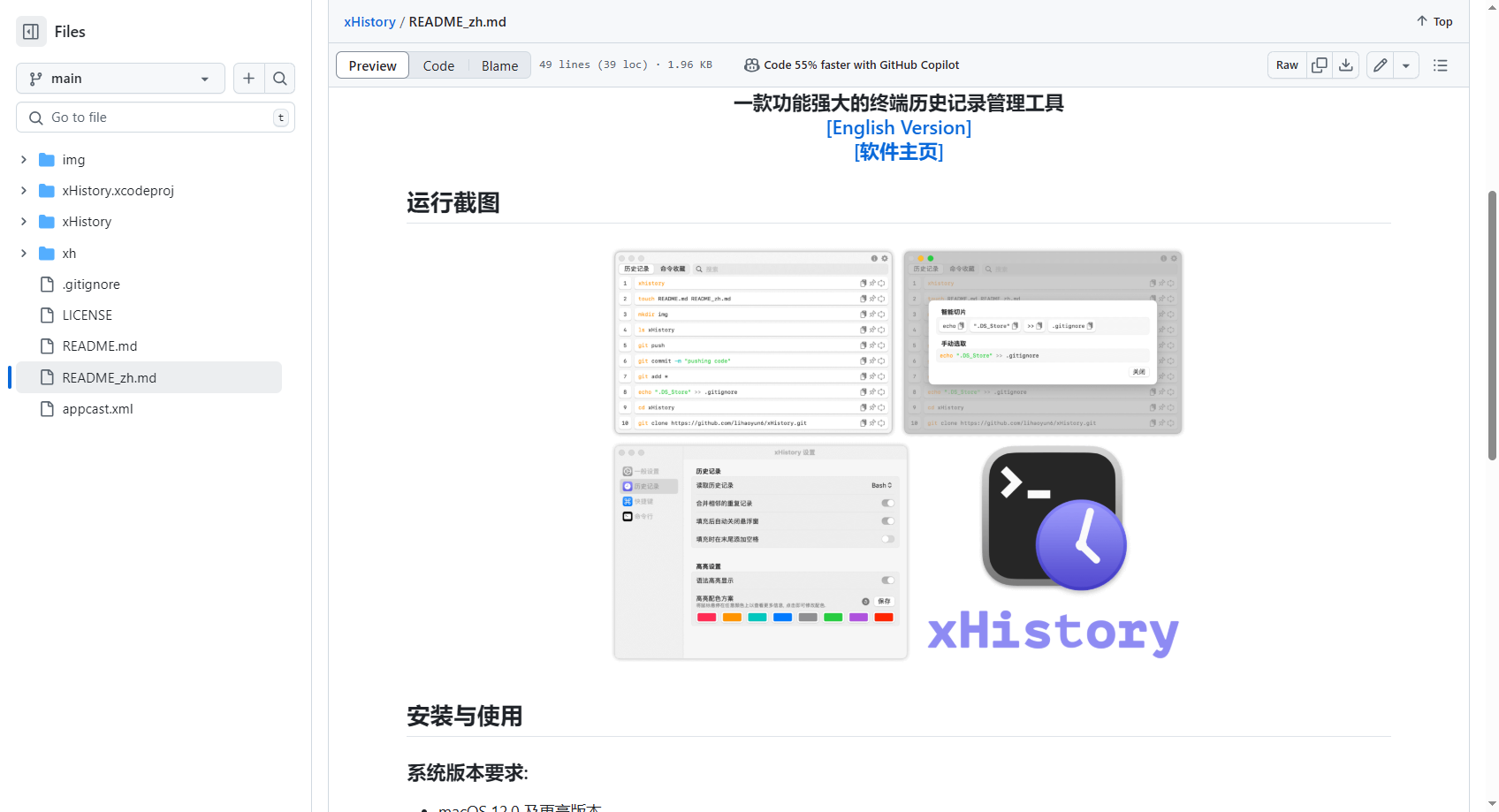Expand the xHistory.xcodeproj folder chevron

click(24, 191)
